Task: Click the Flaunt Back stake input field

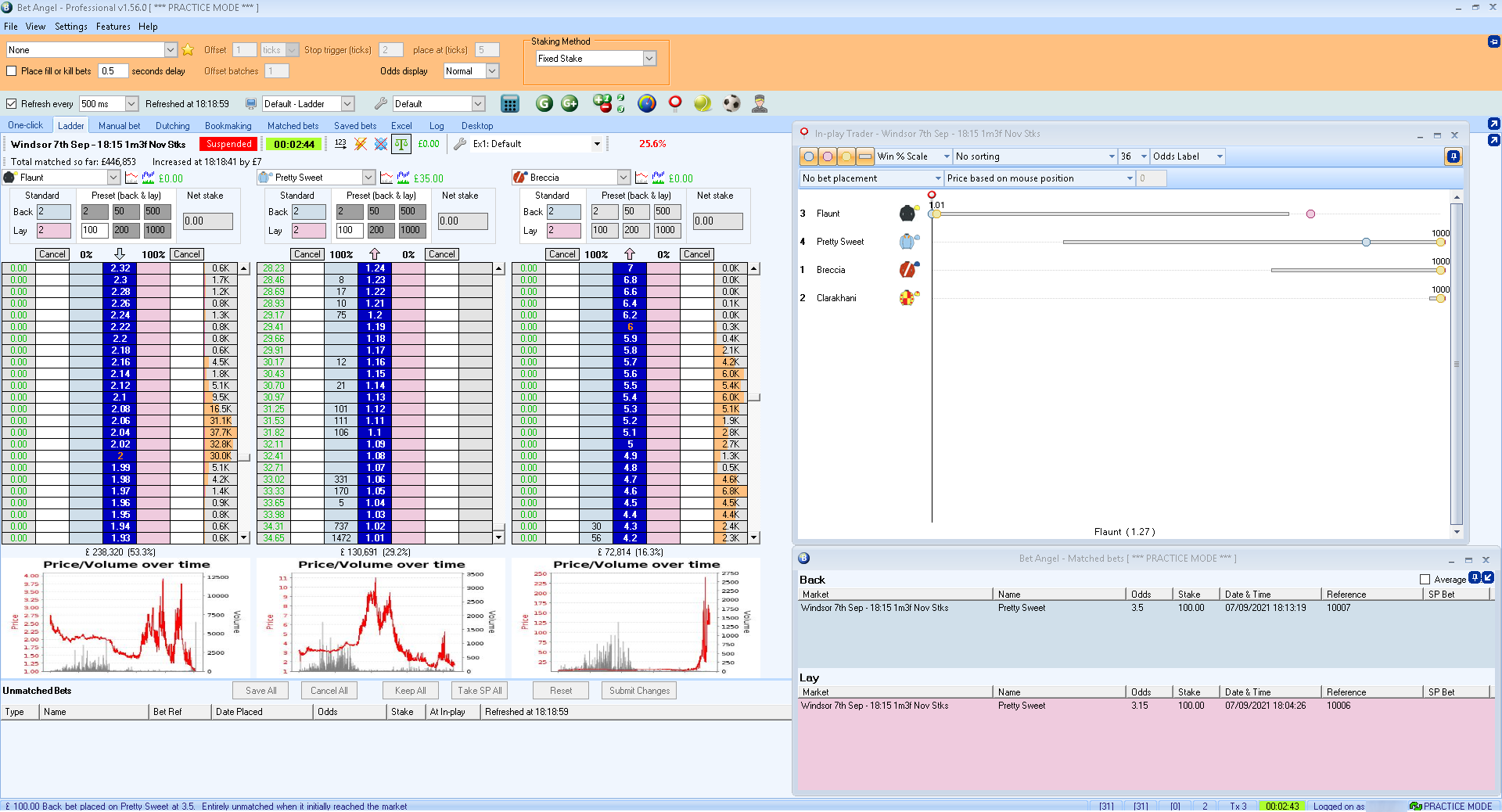Action: click(54, 212)
